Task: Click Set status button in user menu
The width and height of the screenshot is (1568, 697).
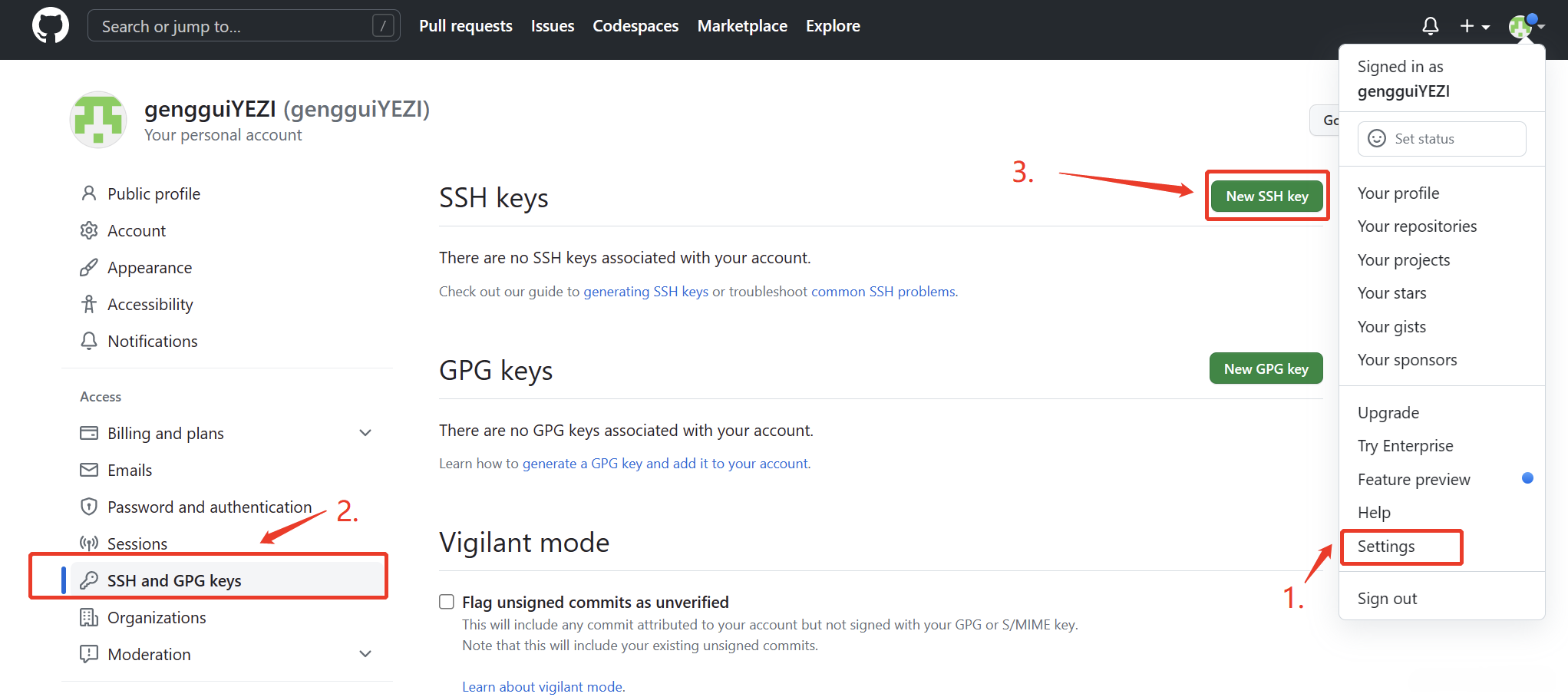Action: click(x=1441, y=139)
